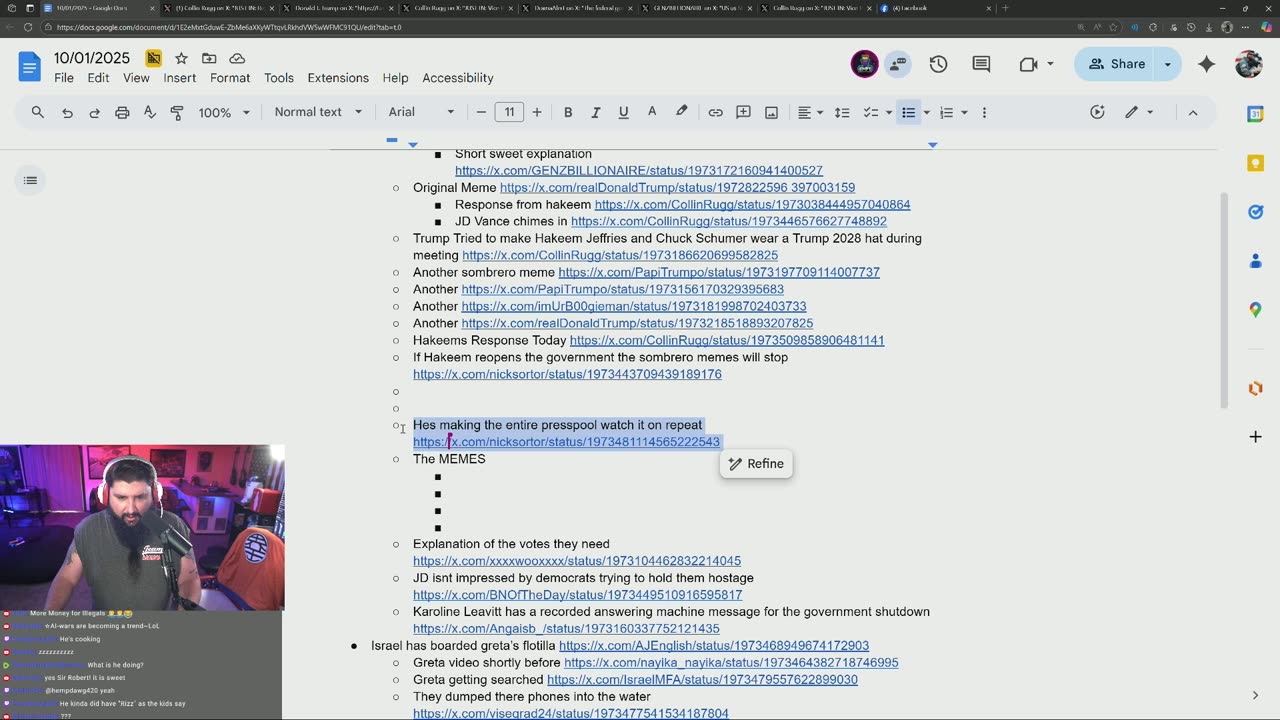Click the document vertical scrollbar

(1224, 300)
